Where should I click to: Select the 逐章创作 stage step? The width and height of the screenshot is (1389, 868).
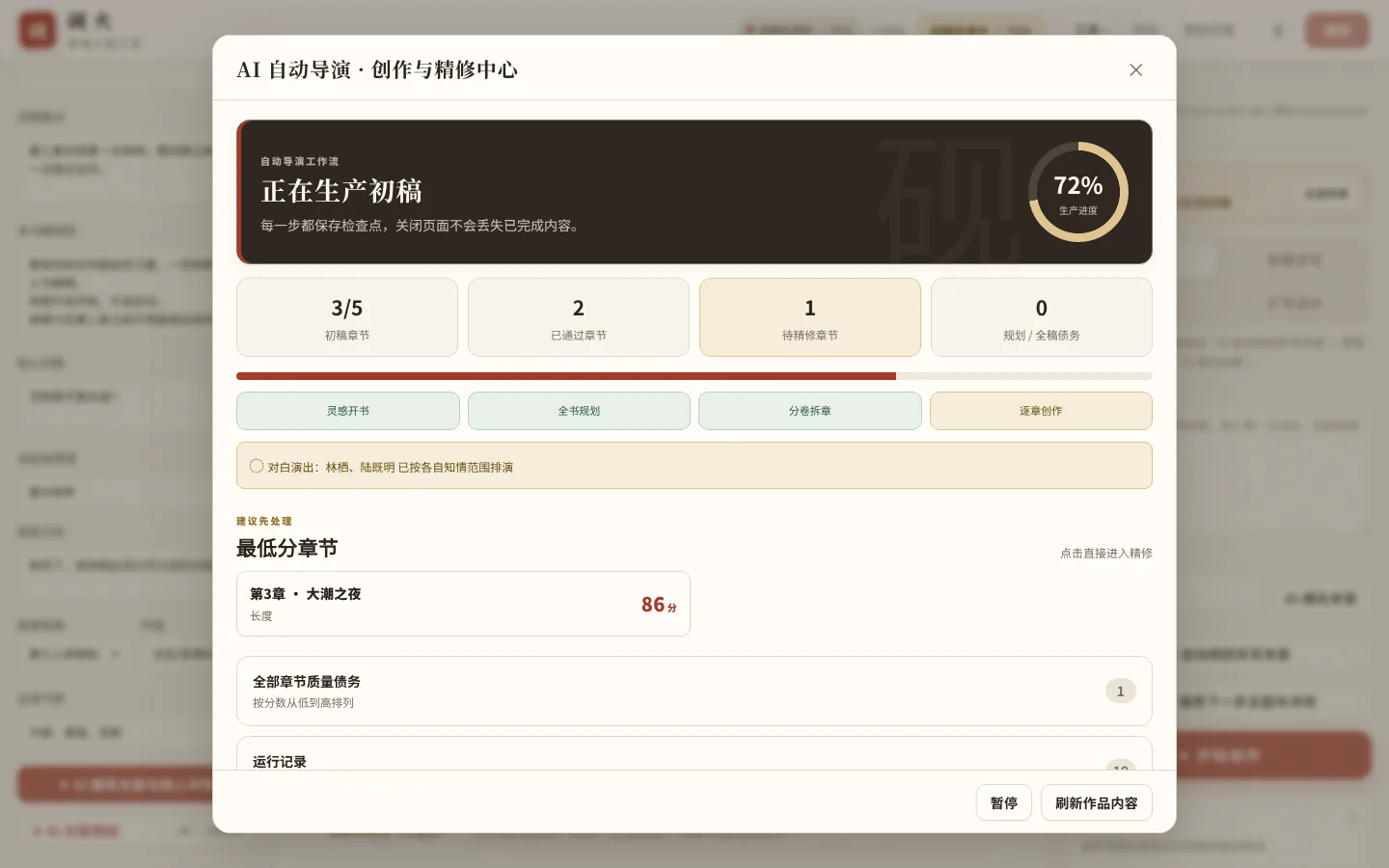(1041, 411)
